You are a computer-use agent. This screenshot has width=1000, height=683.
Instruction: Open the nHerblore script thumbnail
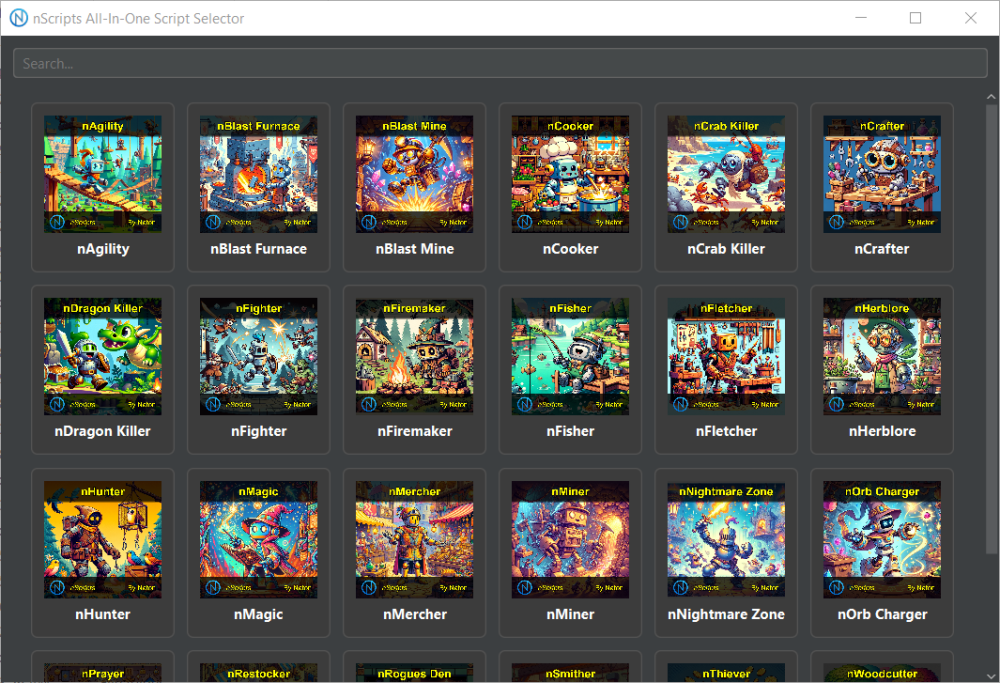coord(882,356)
